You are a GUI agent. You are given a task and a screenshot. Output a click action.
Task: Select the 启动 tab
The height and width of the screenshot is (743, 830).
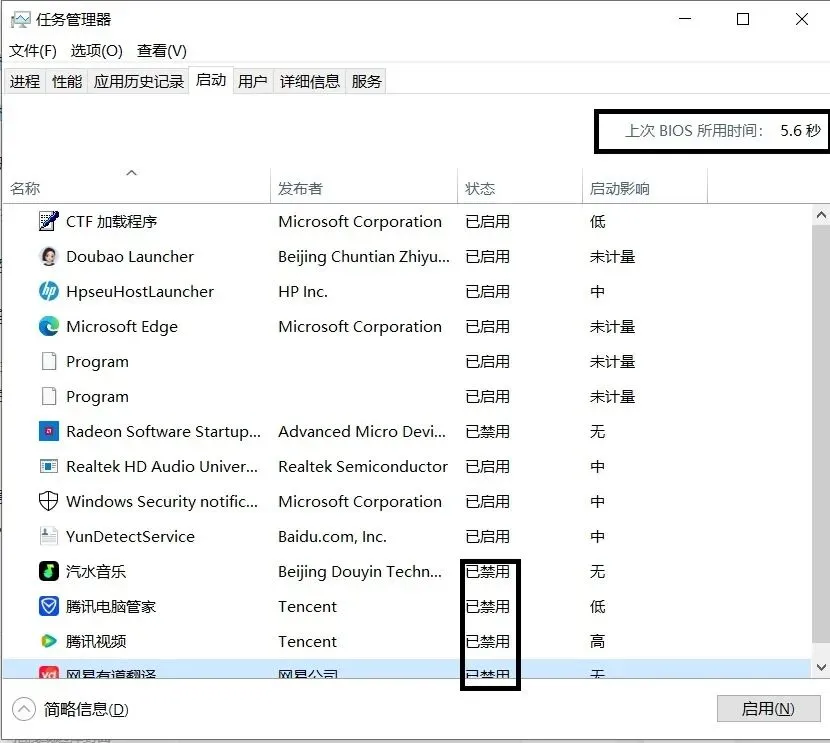pos(211,80)
